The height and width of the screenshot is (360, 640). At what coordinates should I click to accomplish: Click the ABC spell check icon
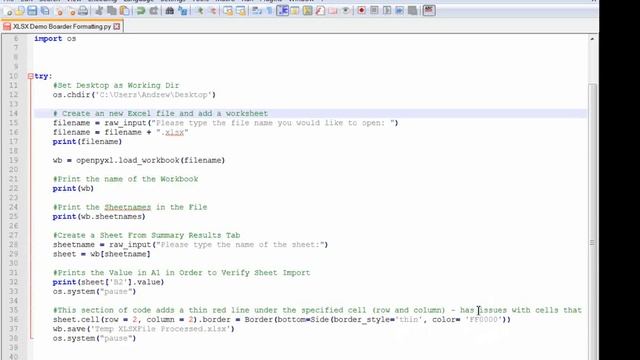429,11
